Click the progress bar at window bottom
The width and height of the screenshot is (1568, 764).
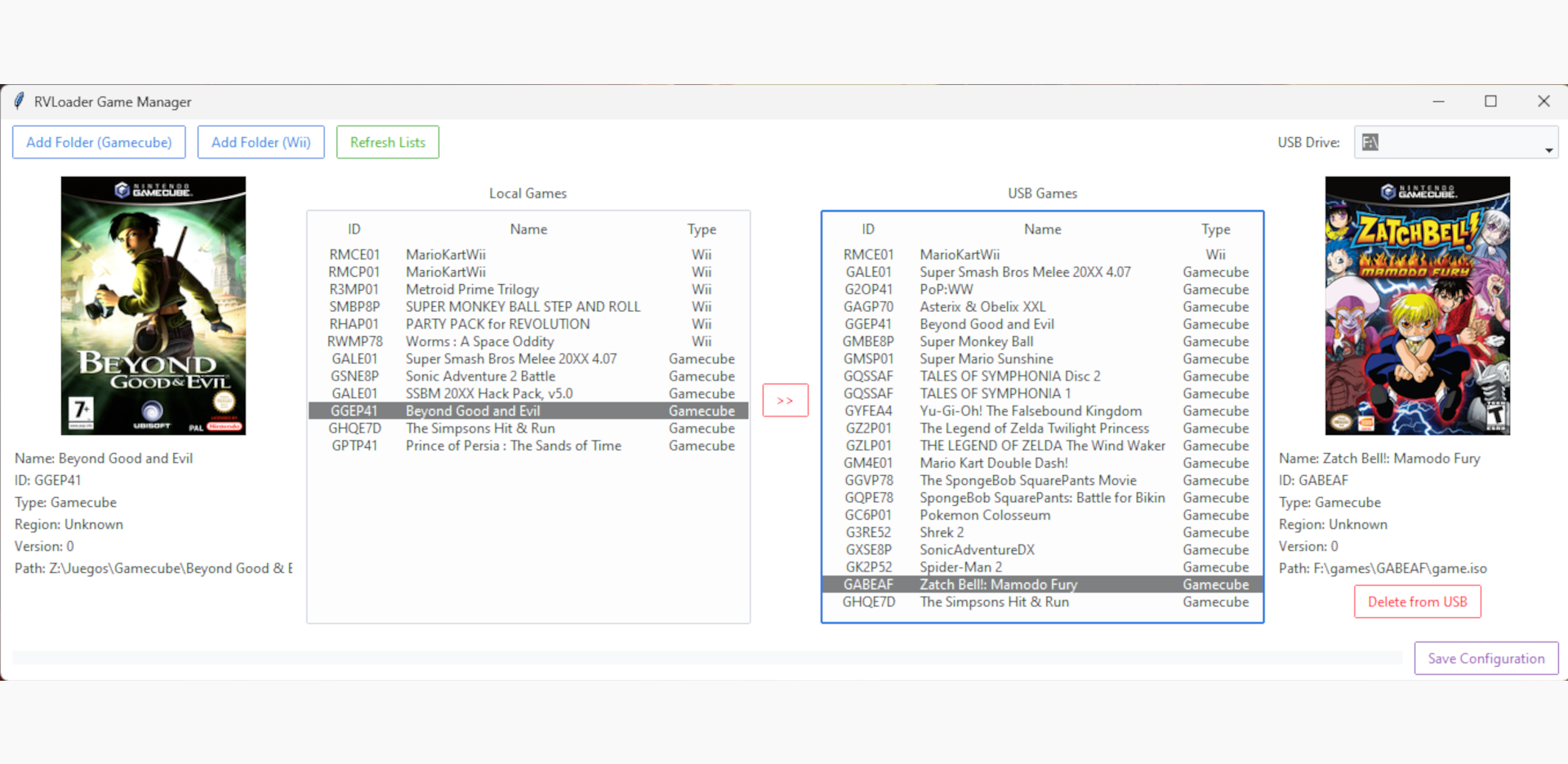(706, 658)
